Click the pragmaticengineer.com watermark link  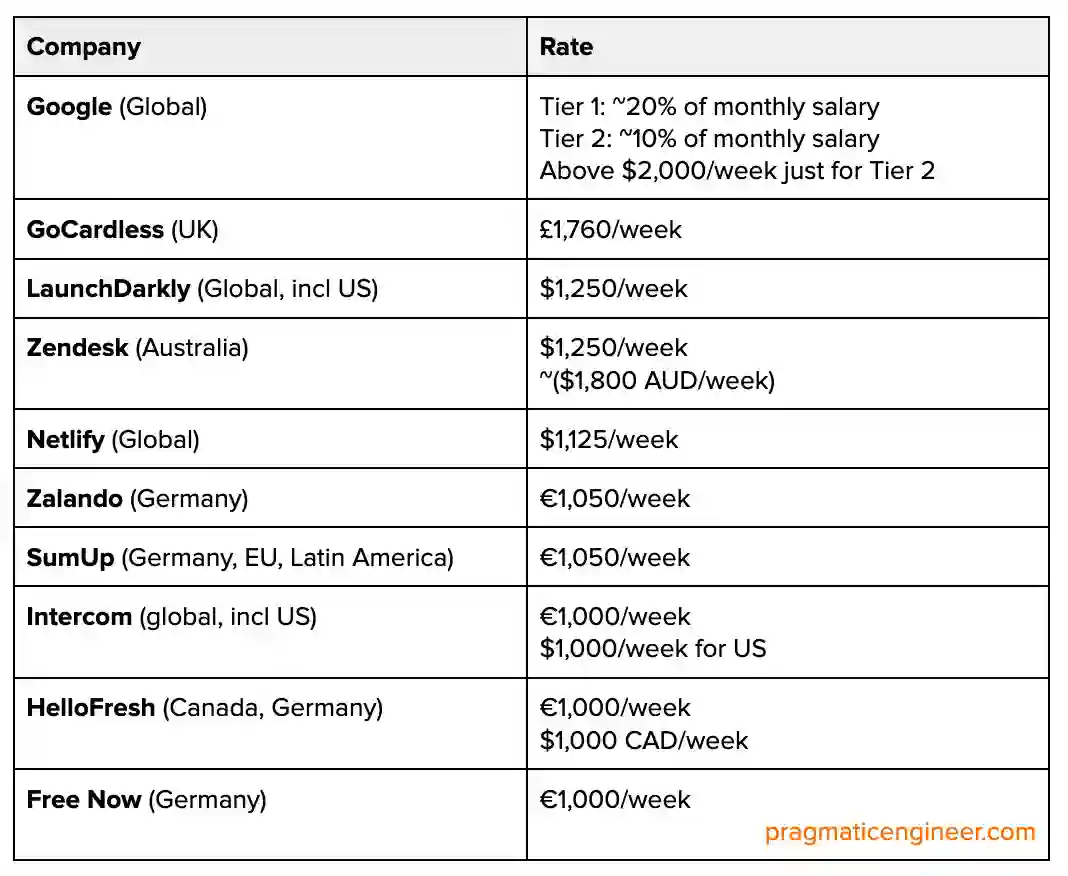pos(900,832)
